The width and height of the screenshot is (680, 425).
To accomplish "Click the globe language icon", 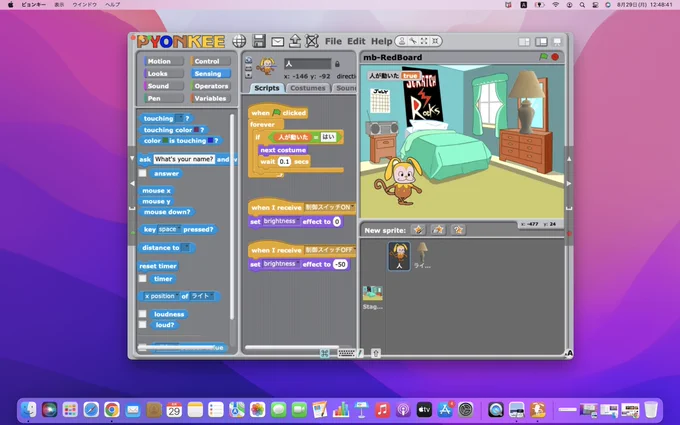I will tap(239, 41).
